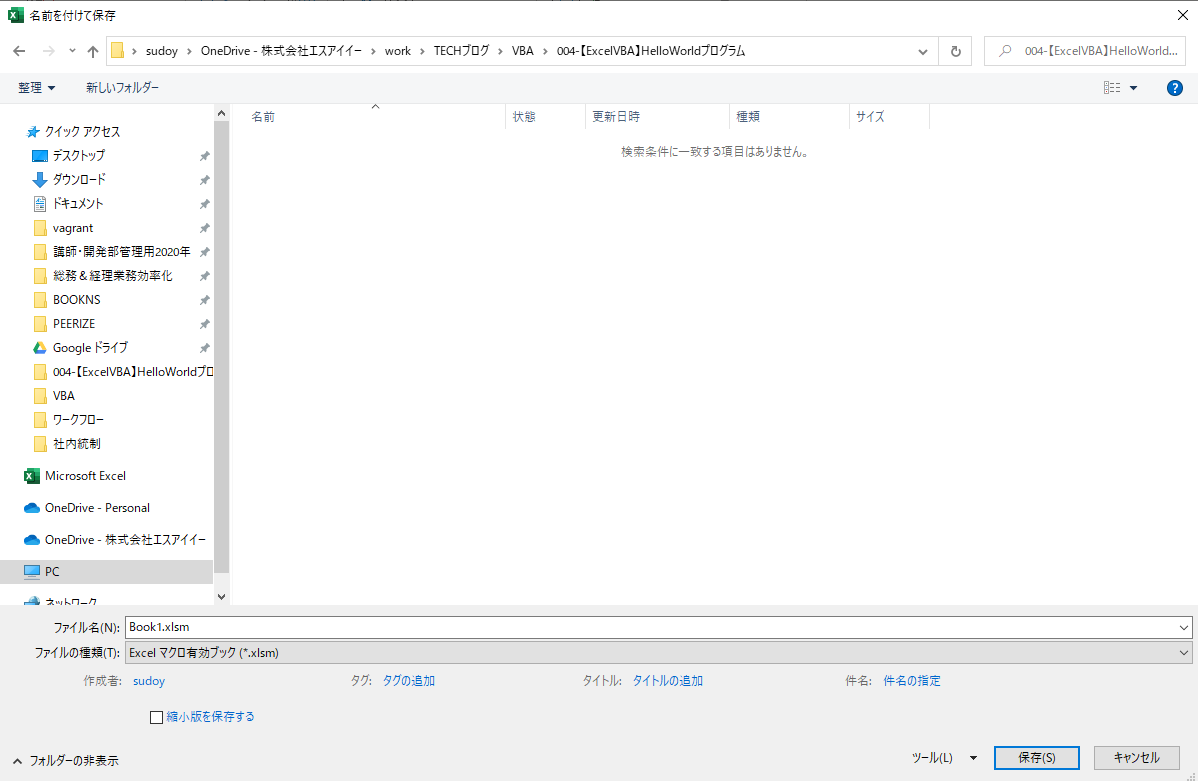The image size is (1198, 781).
Task: Select Microsoft Excel in the navigation pane
Action: click(x=85, y=476)
